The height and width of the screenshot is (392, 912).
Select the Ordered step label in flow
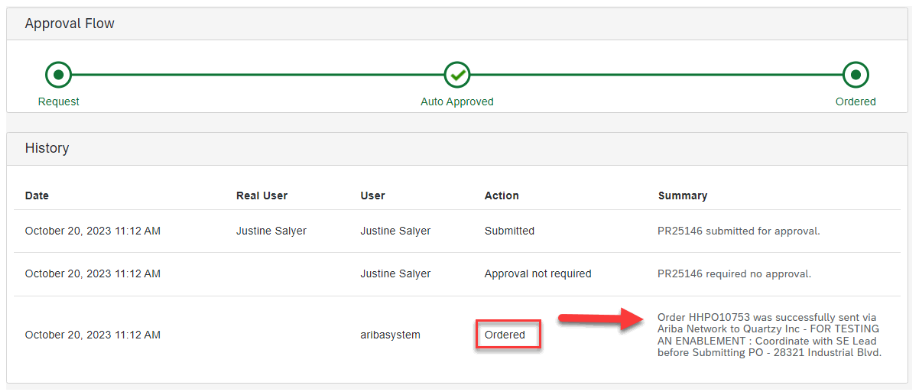(856, 102)
